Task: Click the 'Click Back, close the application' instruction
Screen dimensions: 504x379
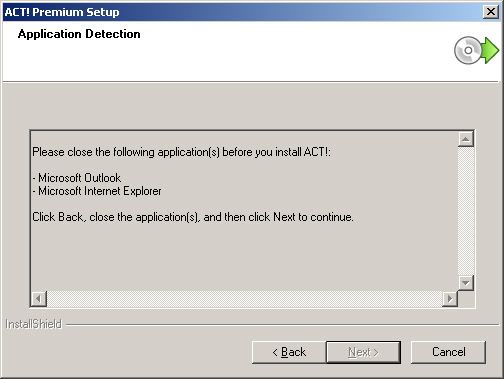Action: point(193,217)
